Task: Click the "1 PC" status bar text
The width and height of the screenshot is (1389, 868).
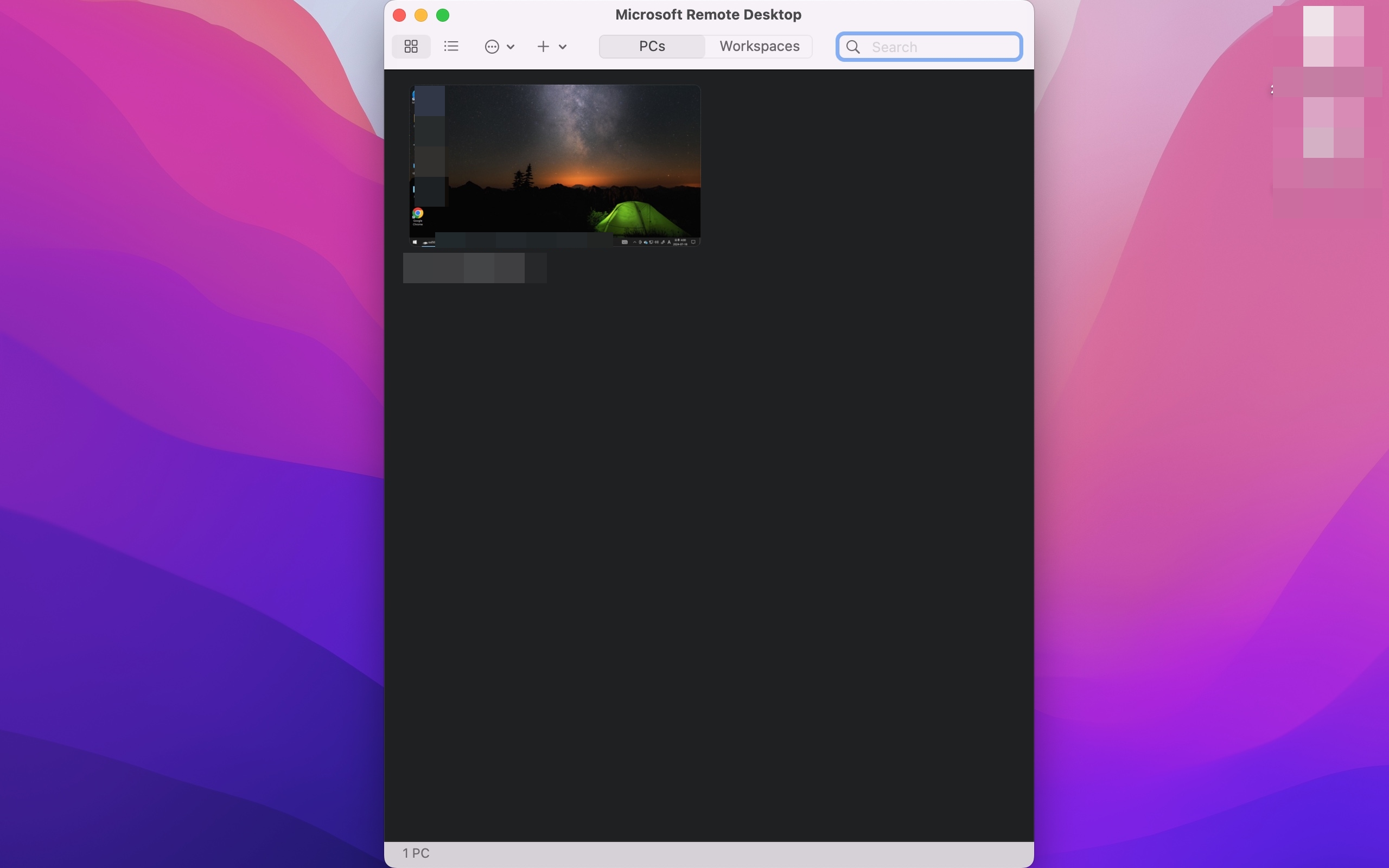Action: click(416, 853)
